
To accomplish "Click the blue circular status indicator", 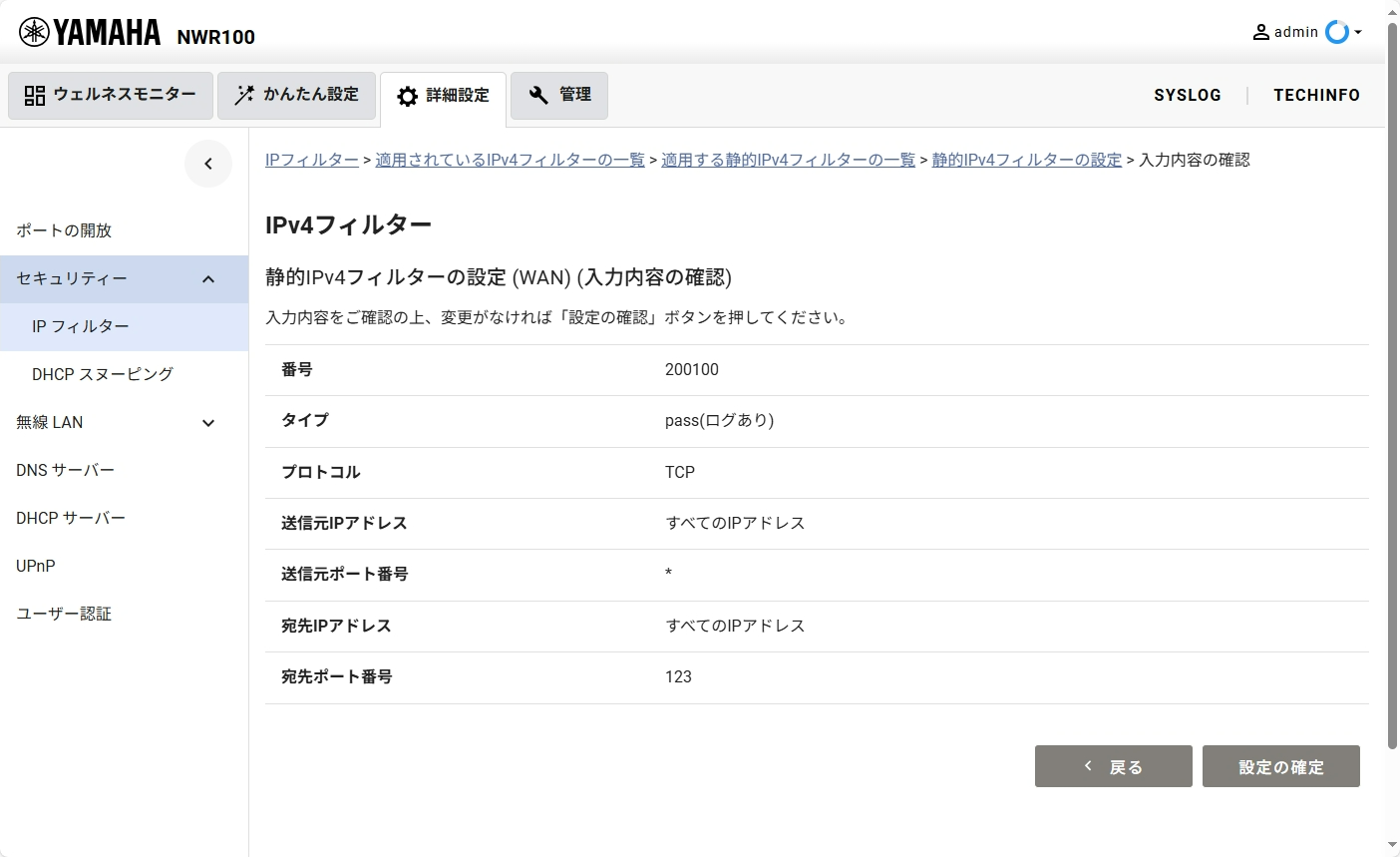I will pyautogui.click(x=1336, y=32).
